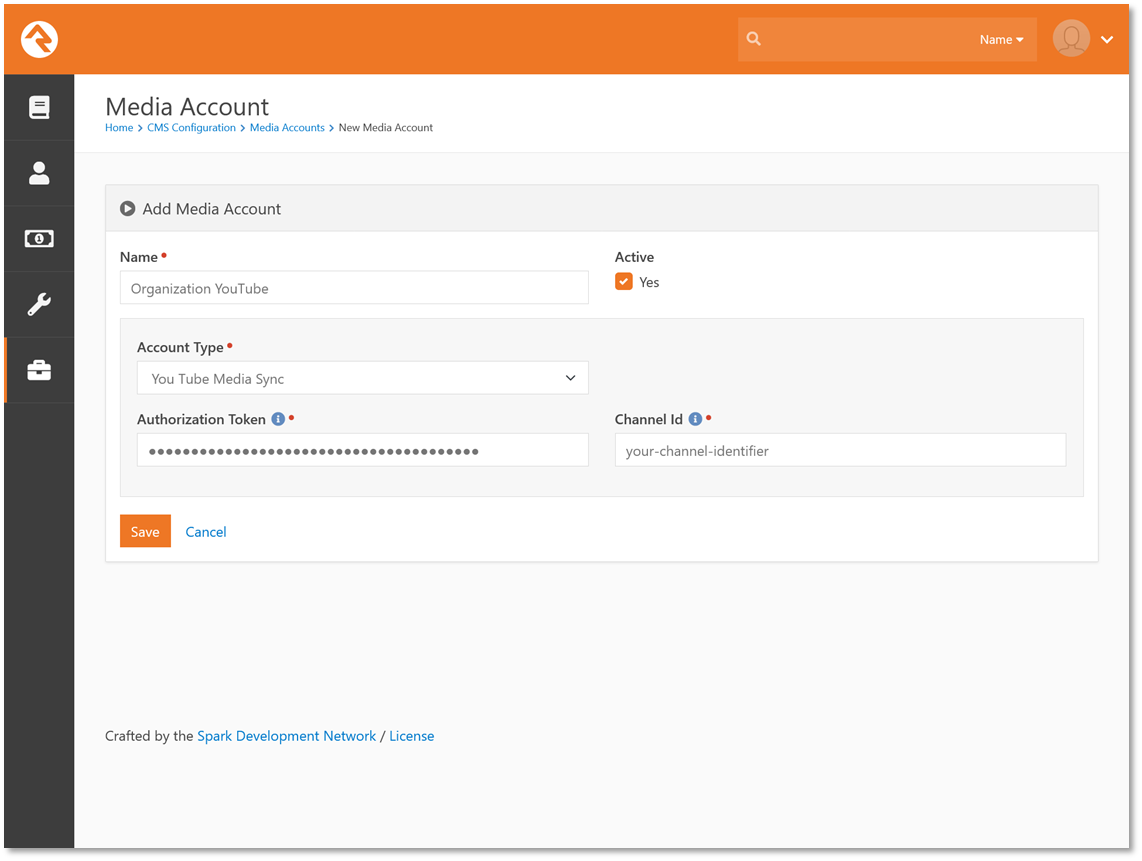Open the Name search filter dropdown
Screen dimensions: 1142x861
[x=1001, y=40]
